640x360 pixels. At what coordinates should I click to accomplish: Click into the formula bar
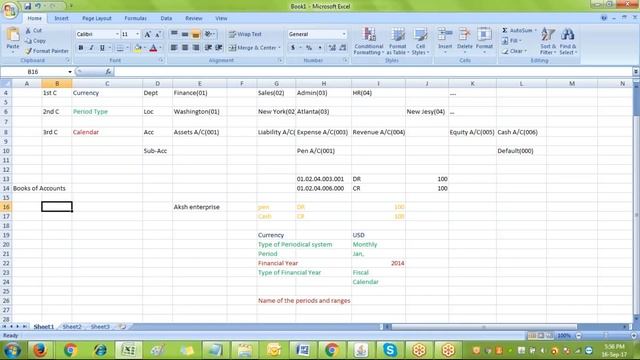tap(373, 72)
